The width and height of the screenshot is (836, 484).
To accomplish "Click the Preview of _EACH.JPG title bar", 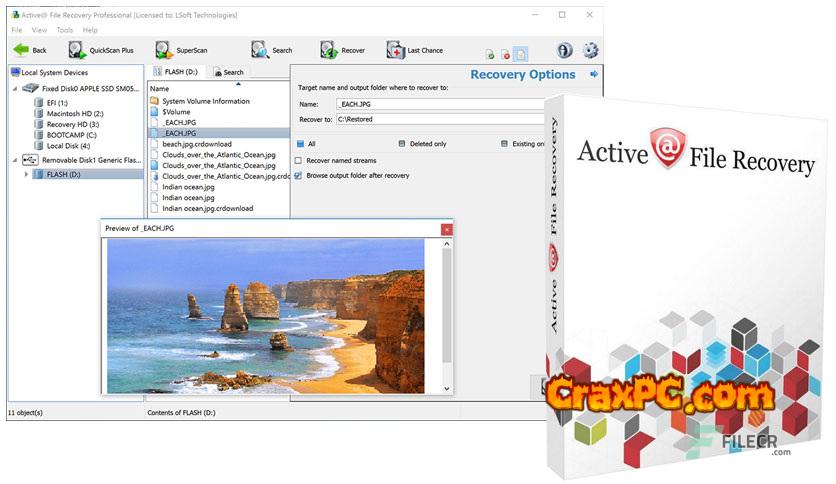I will tap(271, 228).
